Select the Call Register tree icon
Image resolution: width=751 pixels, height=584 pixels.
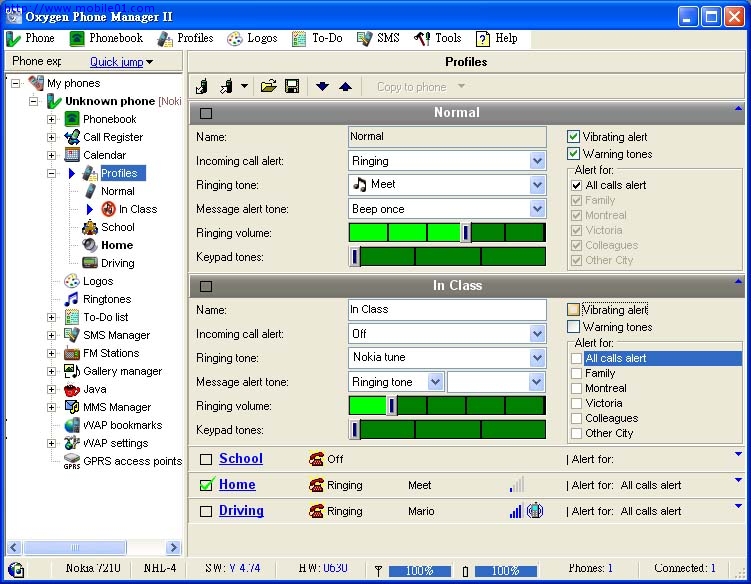click(x=72, y=137)
